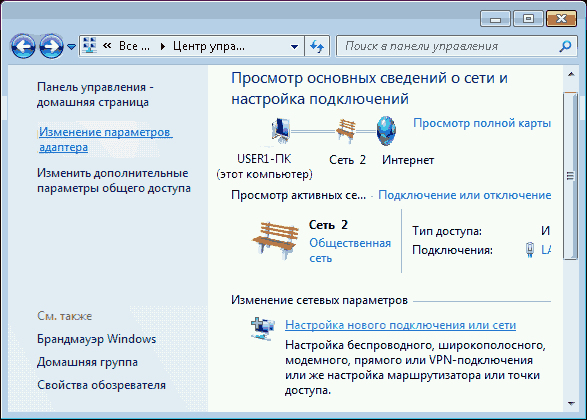
Task: Click the vertical scrollbar thumb
Action: 571,176
